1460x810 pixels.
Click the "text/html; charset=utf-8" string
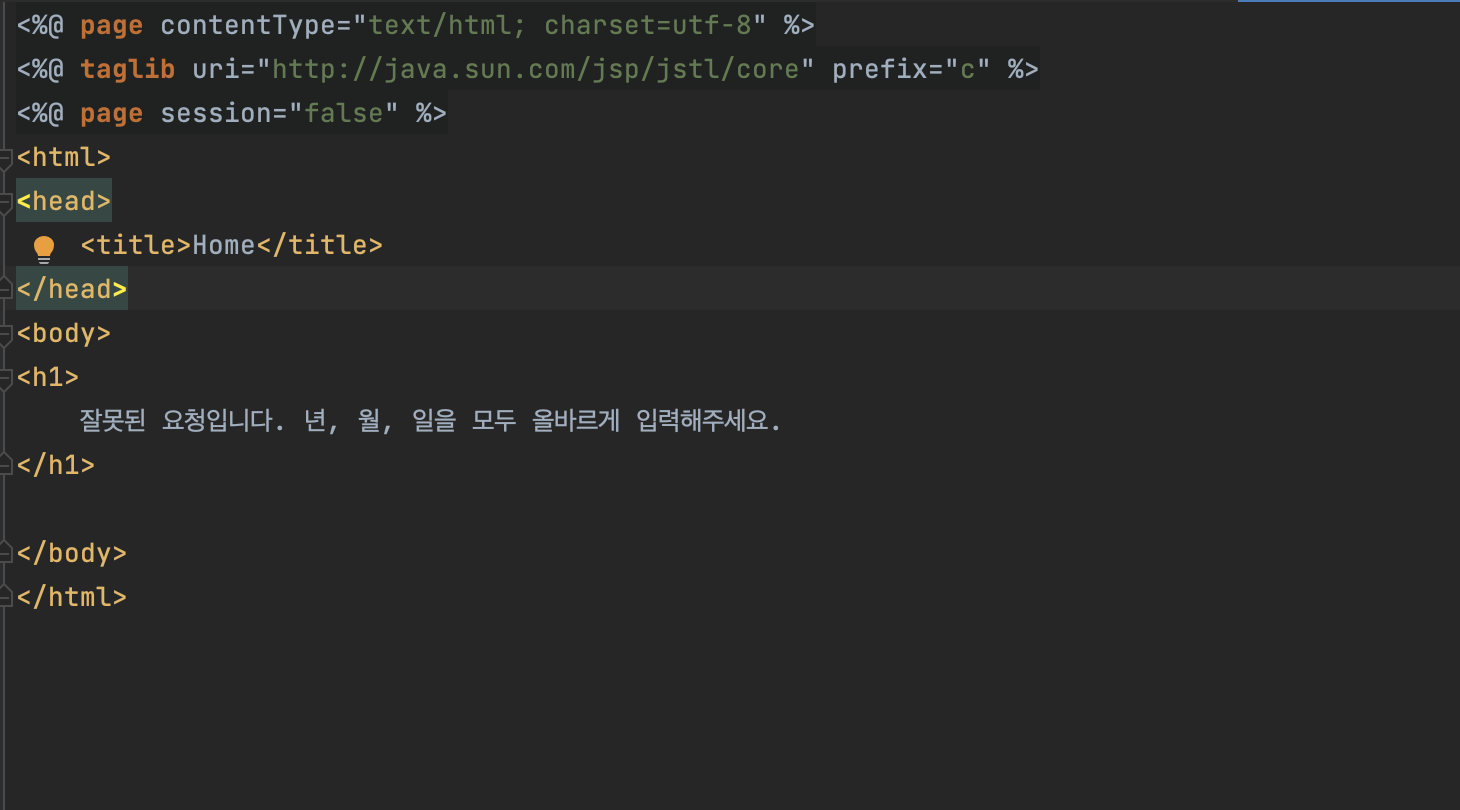(x=560, y=25)
